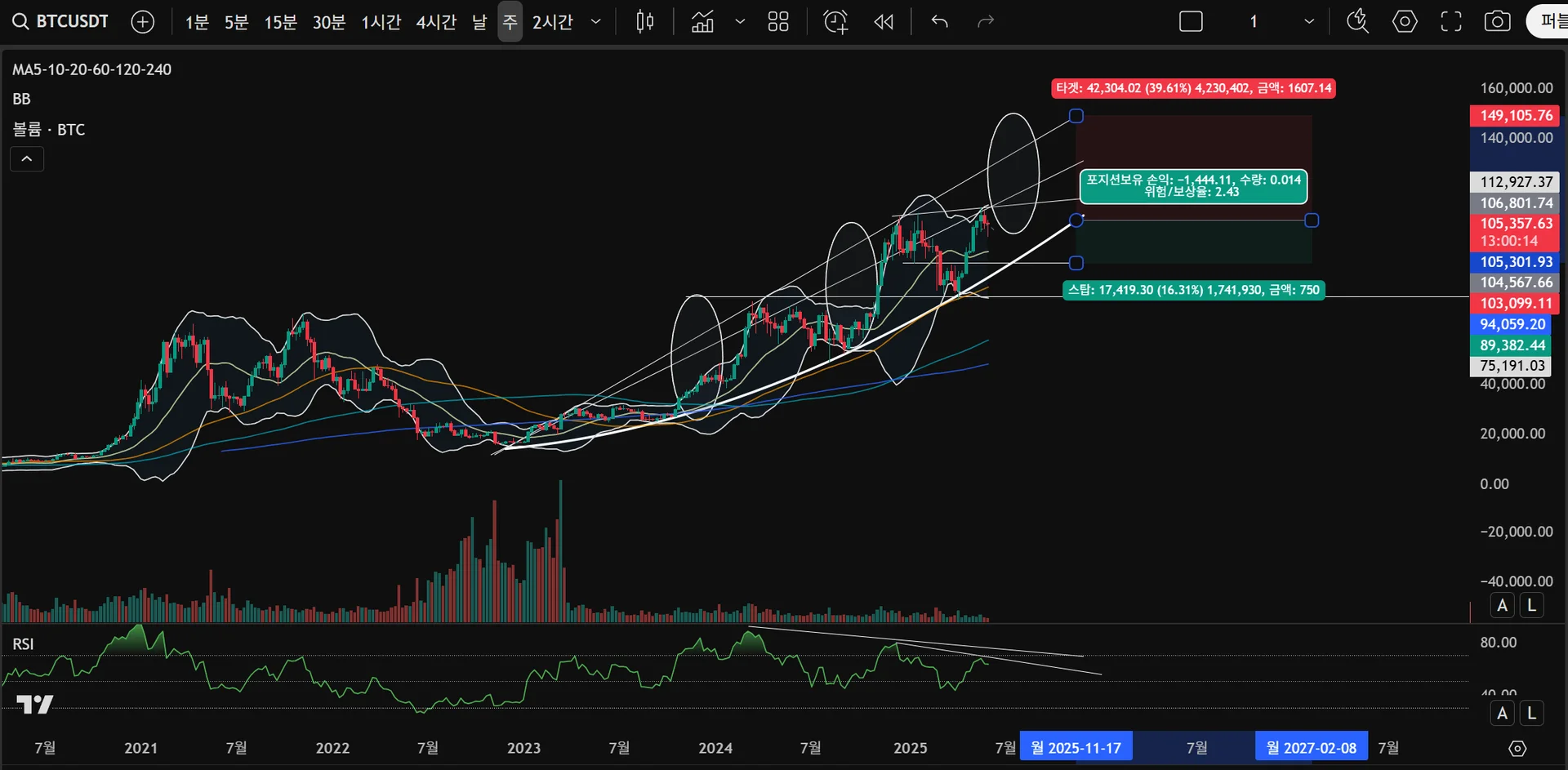Expand the indicators favorites dropdown arrow
The image size is (1568, 770).
click(740, 22)
